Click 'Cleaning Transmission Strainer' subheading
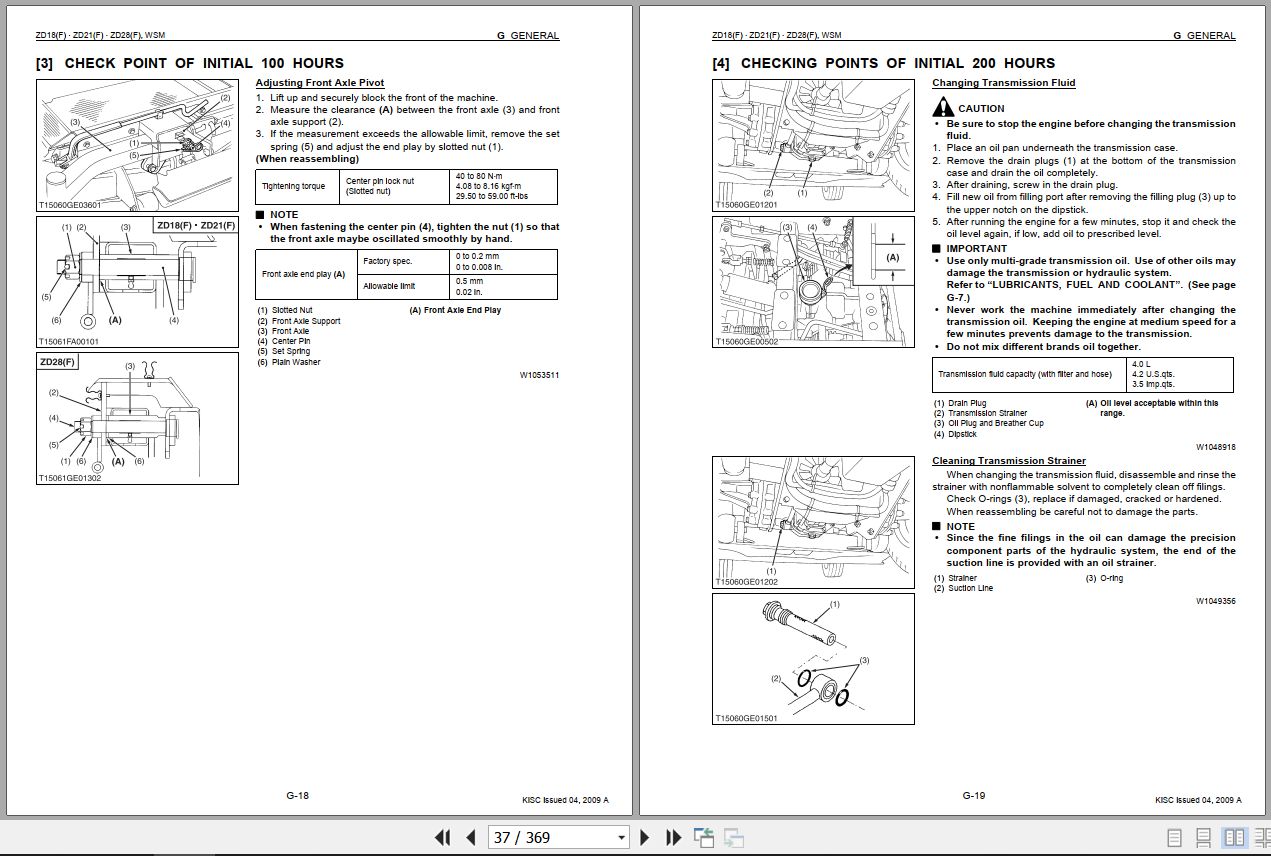The image size is (1271, 856). 1009,461
